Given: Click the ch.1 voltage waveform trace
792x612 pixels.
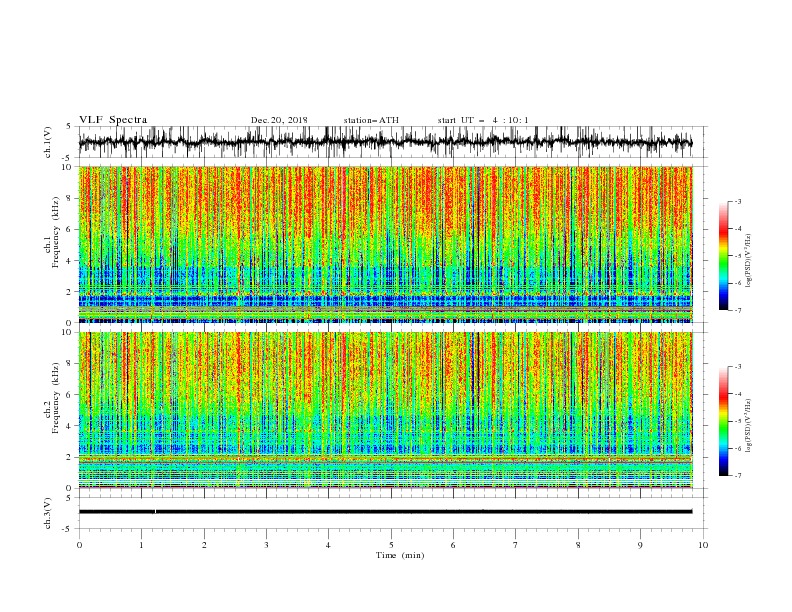Looking at the screenshot, I should pos(385,142).
